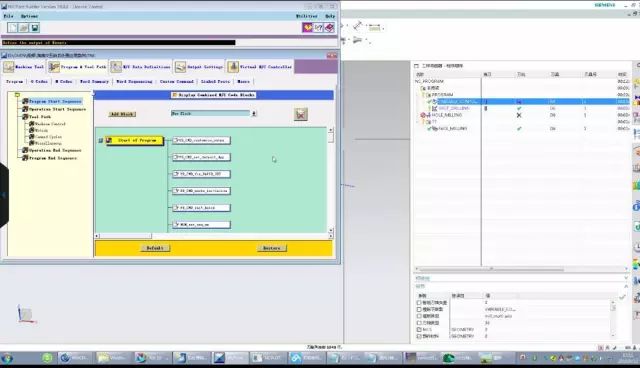This screenshot has width=640, height=368.
Task: Click the Context Help question icon
Action: [318, 27]
